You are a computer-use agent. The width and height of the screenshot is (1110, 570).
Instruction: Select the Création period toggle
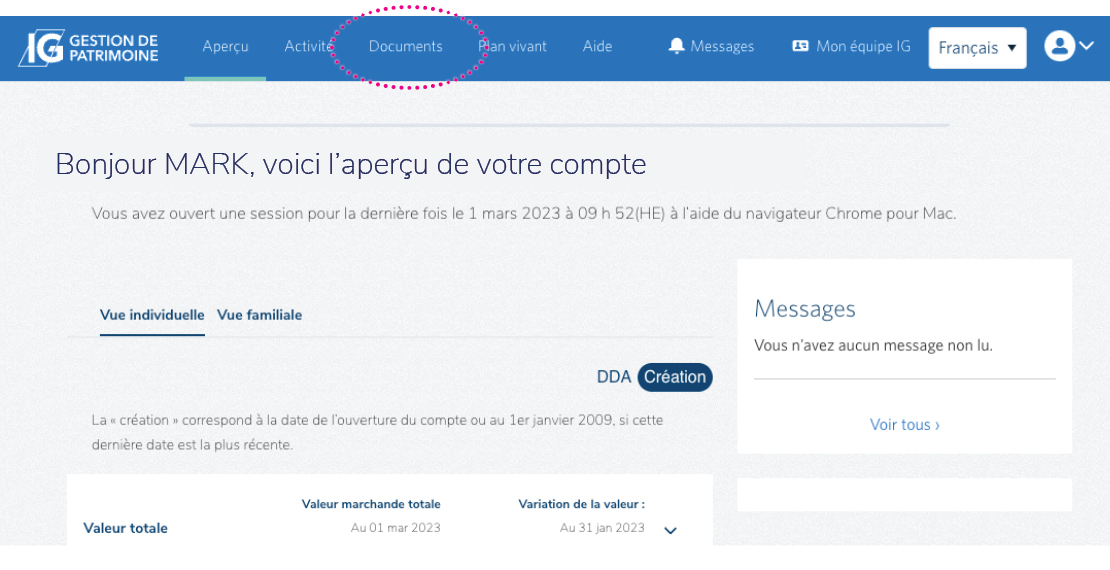pos(675,377)
